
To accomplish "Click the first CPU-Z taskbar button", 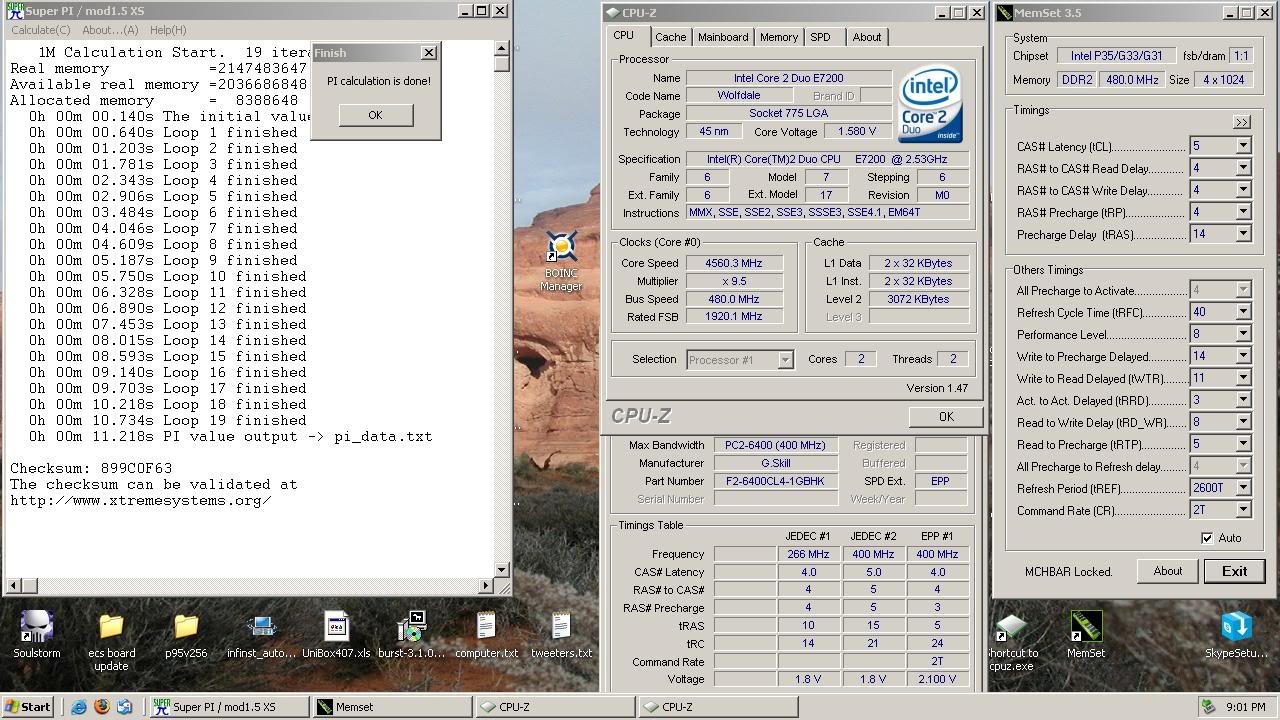I will pos(555,706).
